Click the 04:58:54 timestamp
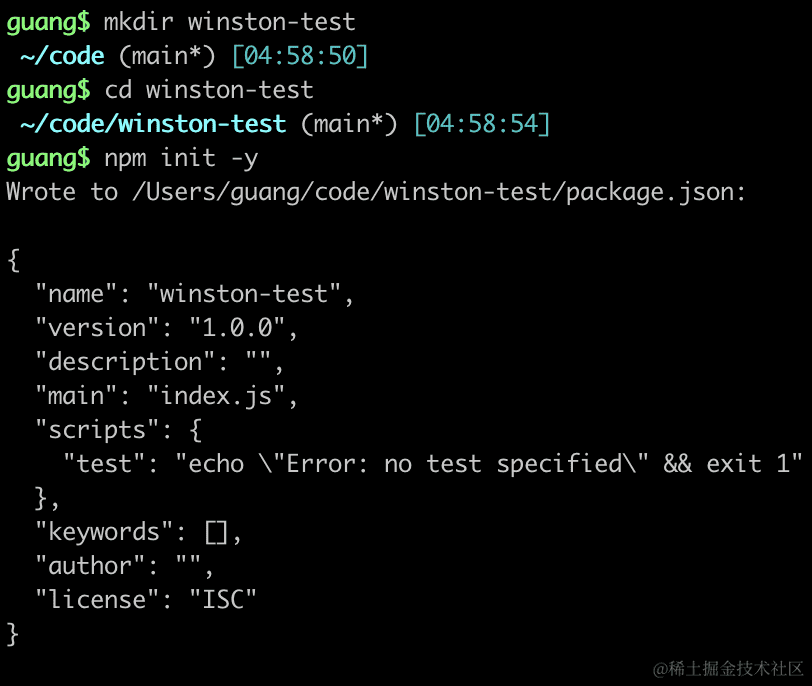812x686 pixels. 482,124
